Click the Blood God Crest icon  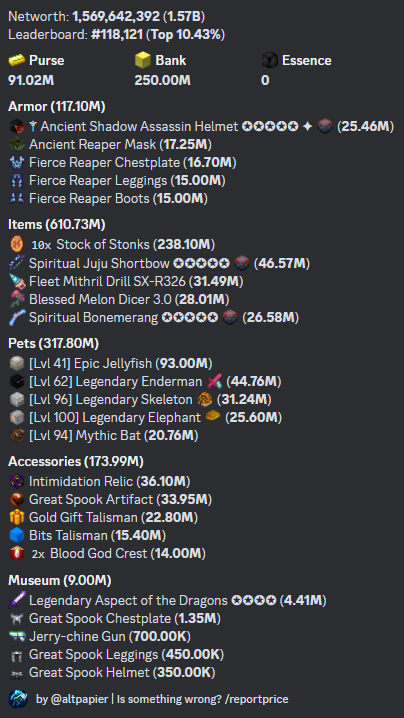coord(16,554)
